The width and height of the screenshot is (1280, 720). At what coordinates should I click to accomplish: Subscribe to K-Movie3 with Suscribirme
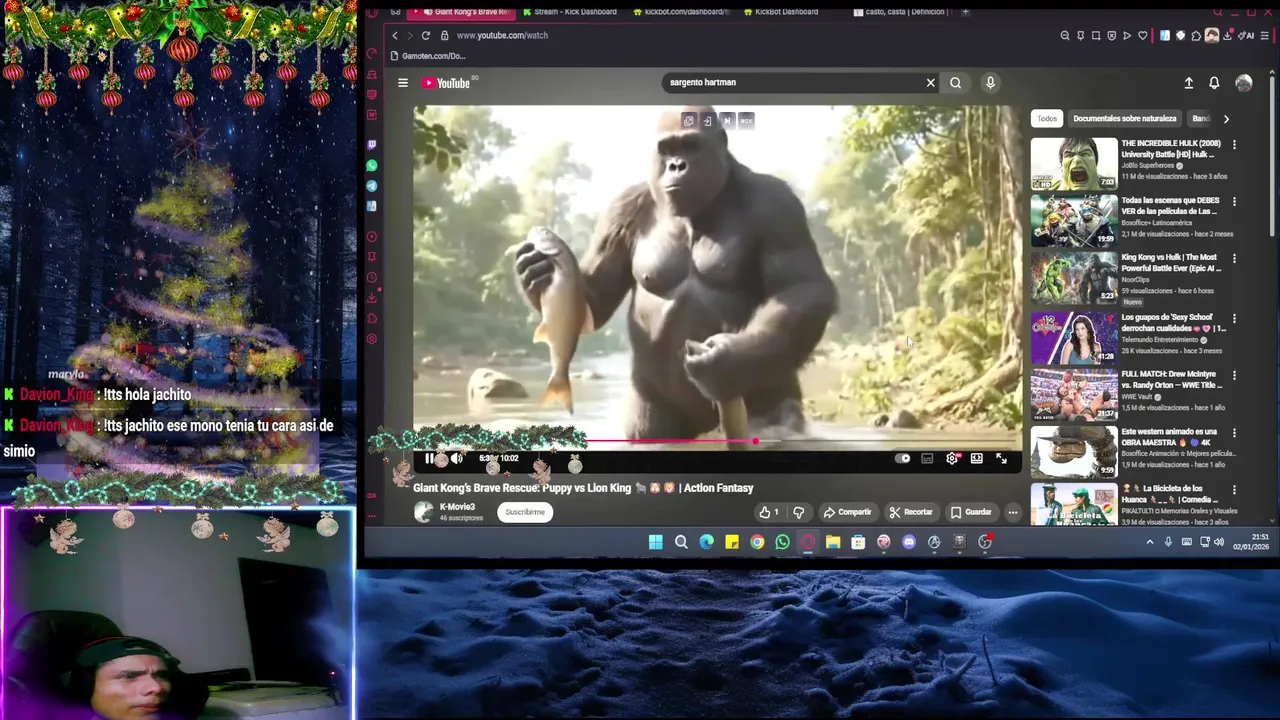tap(525, 512)
